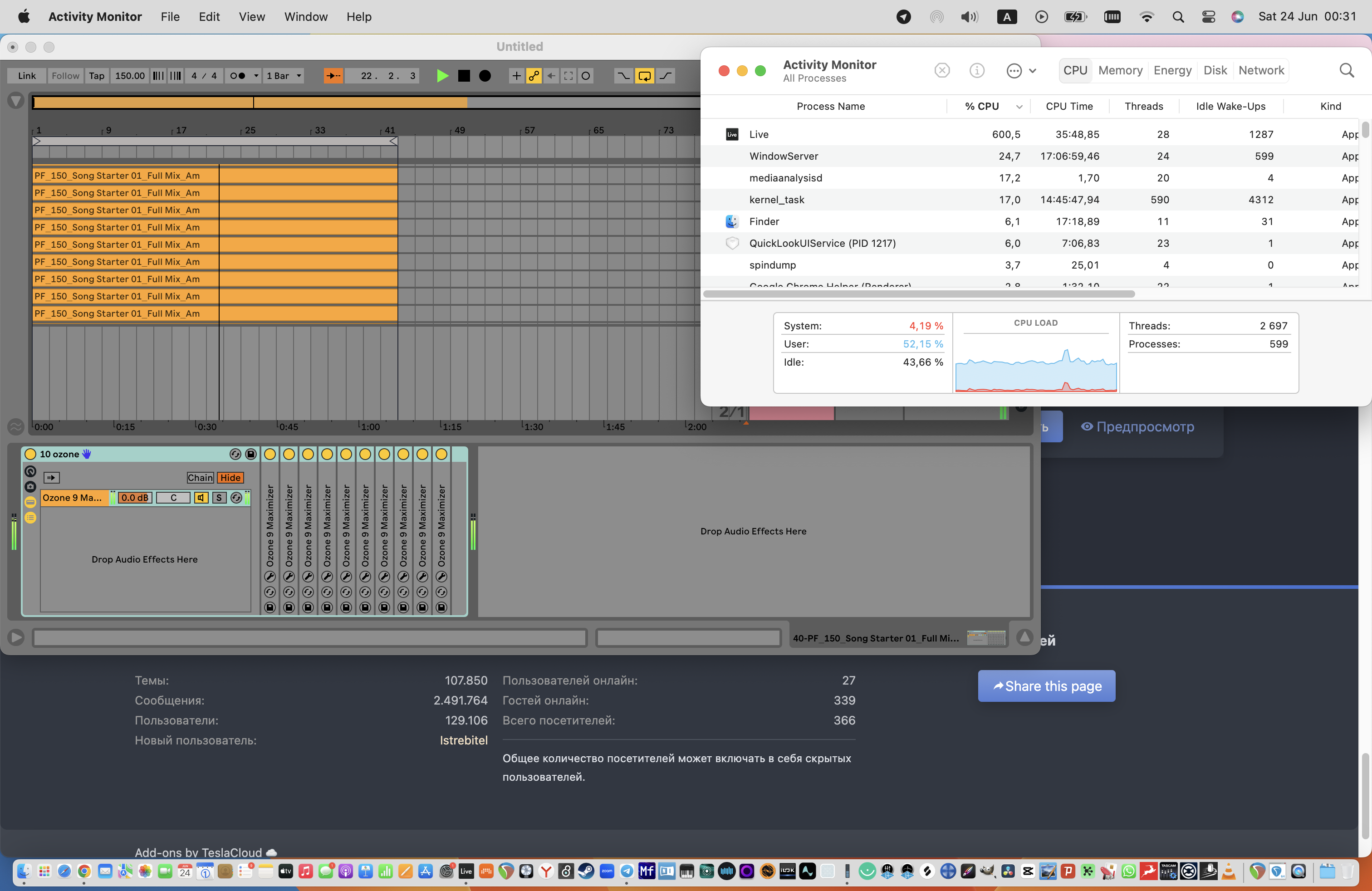Toggle the Link button in Live

pos(26,75)
